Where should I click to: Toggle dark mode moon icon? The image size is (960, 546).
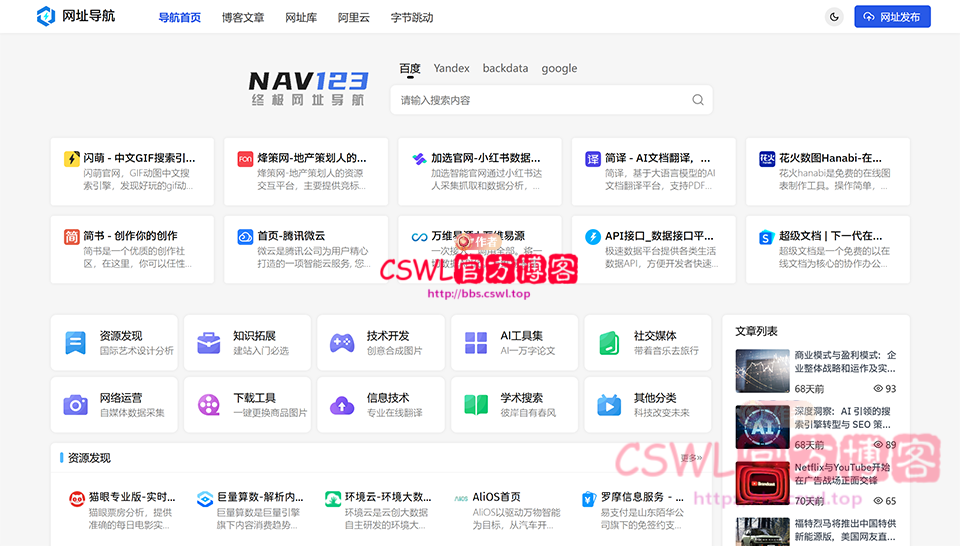click(835, 17)
